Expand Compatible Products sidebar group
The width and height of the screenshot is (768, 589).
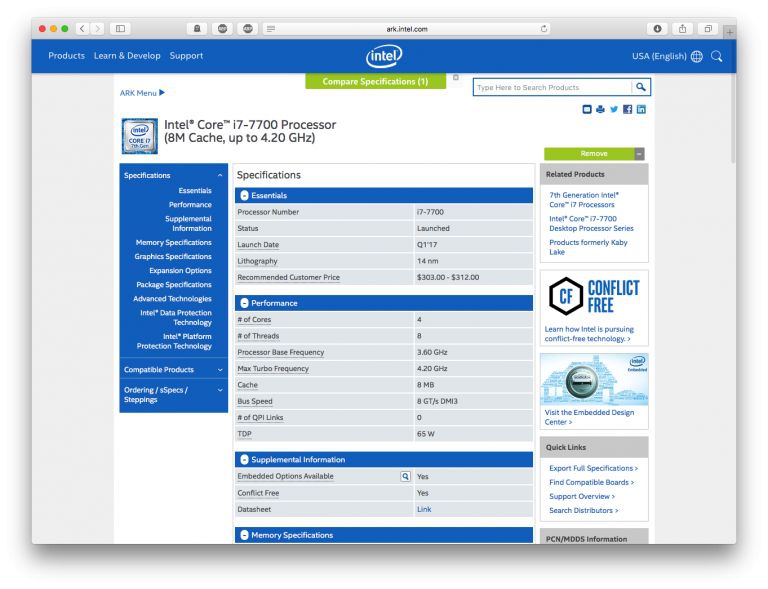coord(220,370)
